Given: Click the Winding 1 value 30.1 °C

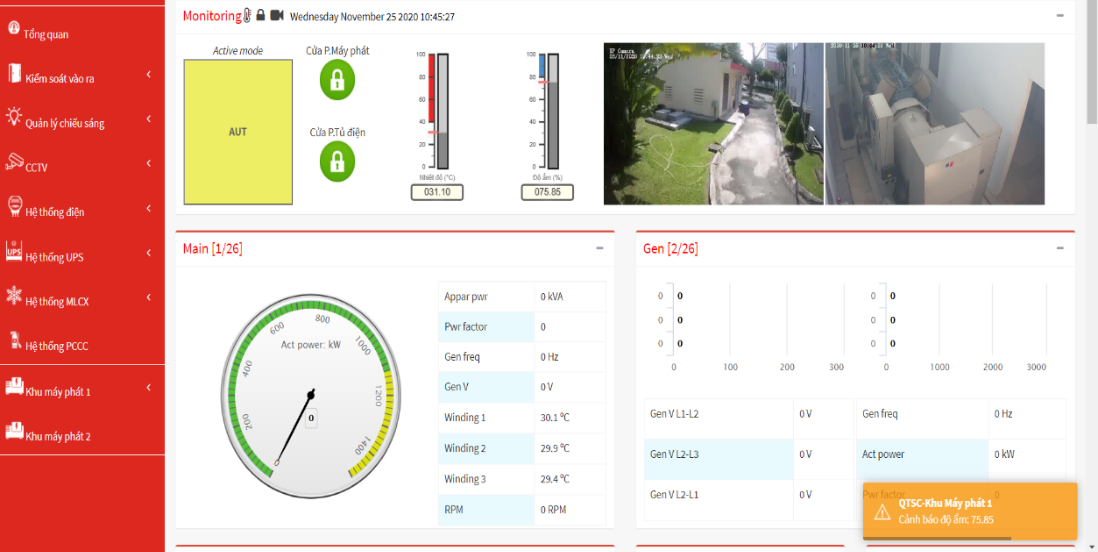Looking at the screenshot, I should click(555, 418).
